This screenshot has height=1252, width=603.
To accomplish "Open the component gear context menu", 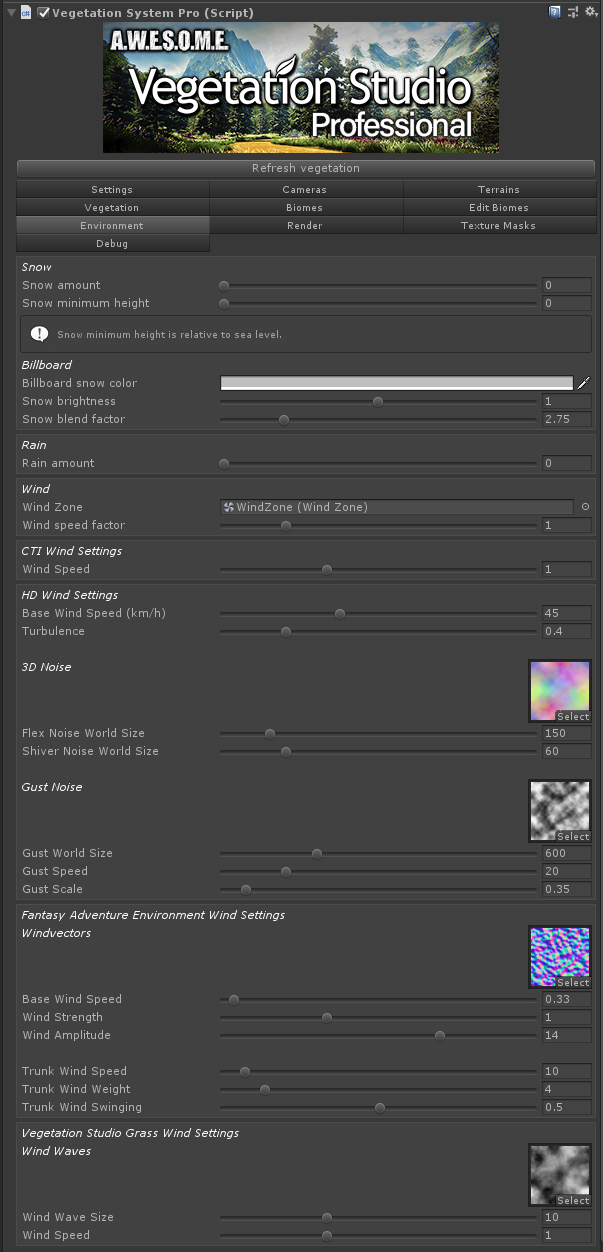I will (x=590, y=12).
